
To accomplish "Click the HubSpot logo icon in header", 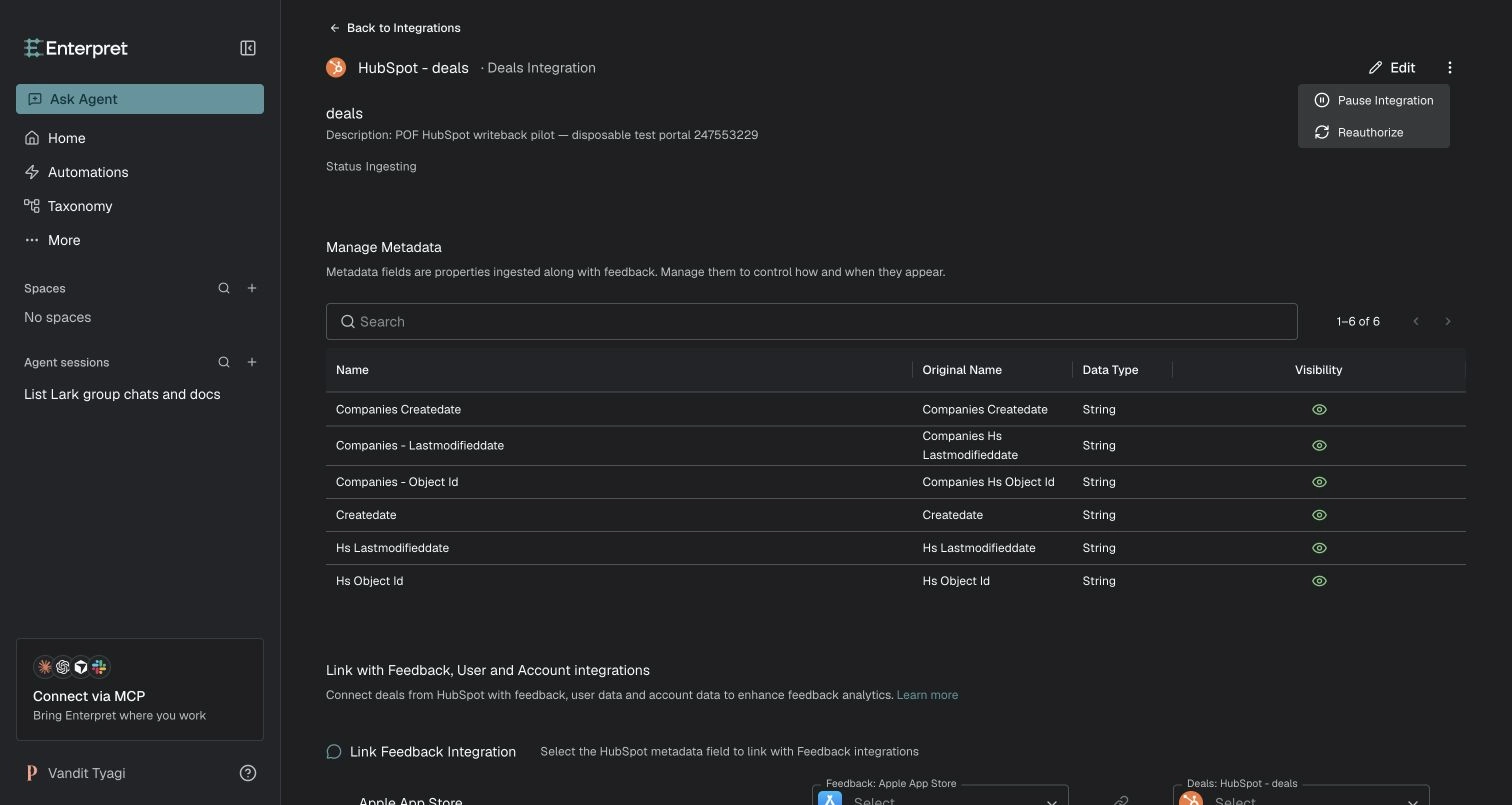I will coord(336,68).
